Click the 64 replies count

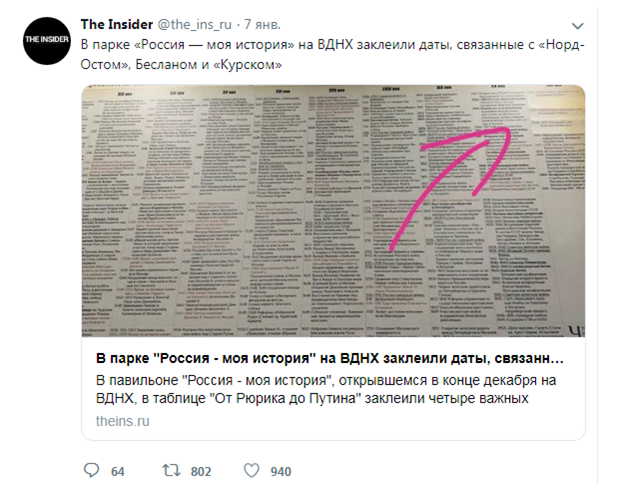click(x=118, y=472)
